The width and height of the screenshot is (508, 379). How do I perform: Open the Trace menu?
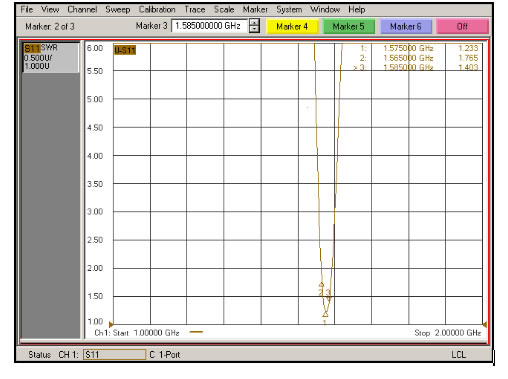point(195,9)
